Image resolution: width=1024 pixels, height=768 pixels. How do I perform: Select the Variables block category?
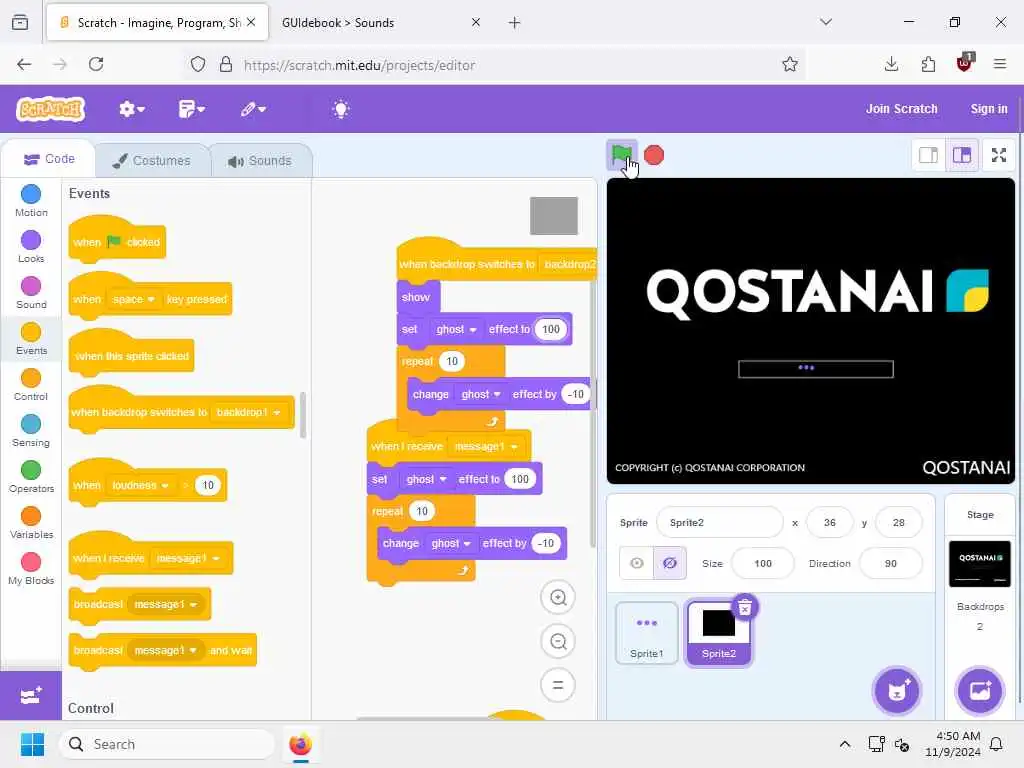31,523
